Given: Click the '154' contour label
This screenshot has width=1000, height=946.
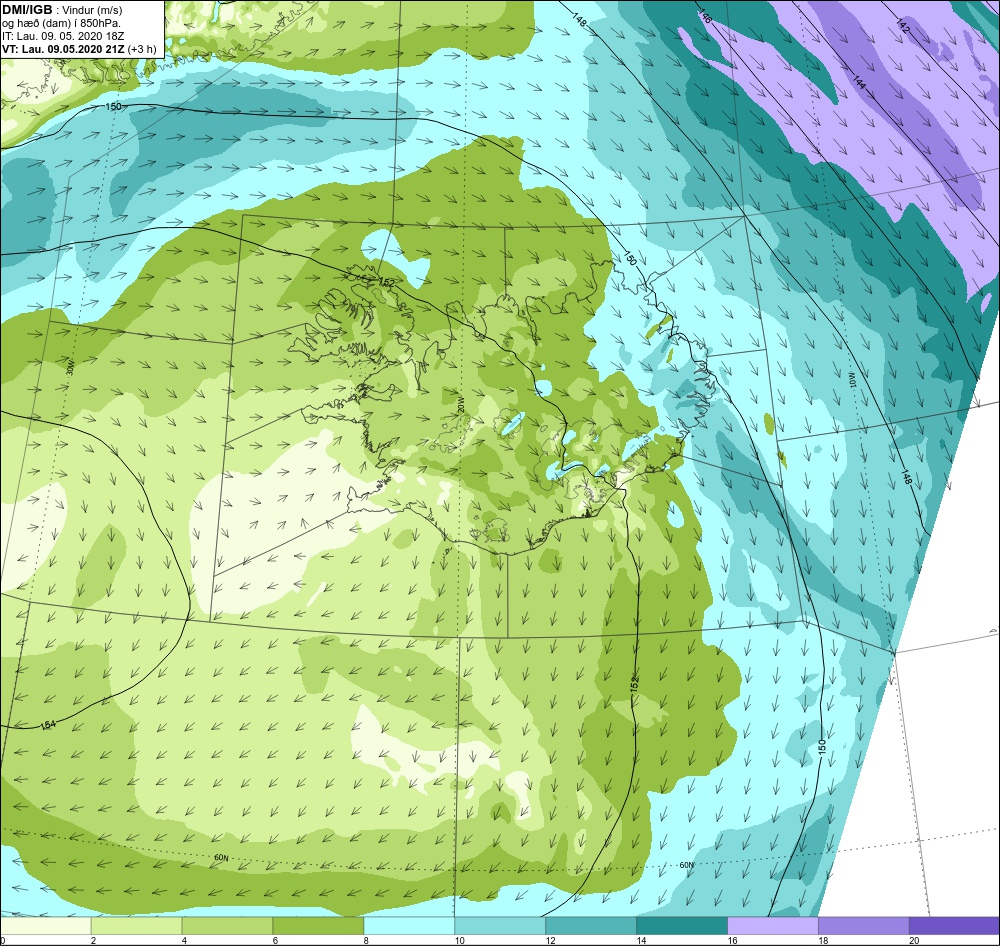Looking at the screenshot, I should (48, 725).
